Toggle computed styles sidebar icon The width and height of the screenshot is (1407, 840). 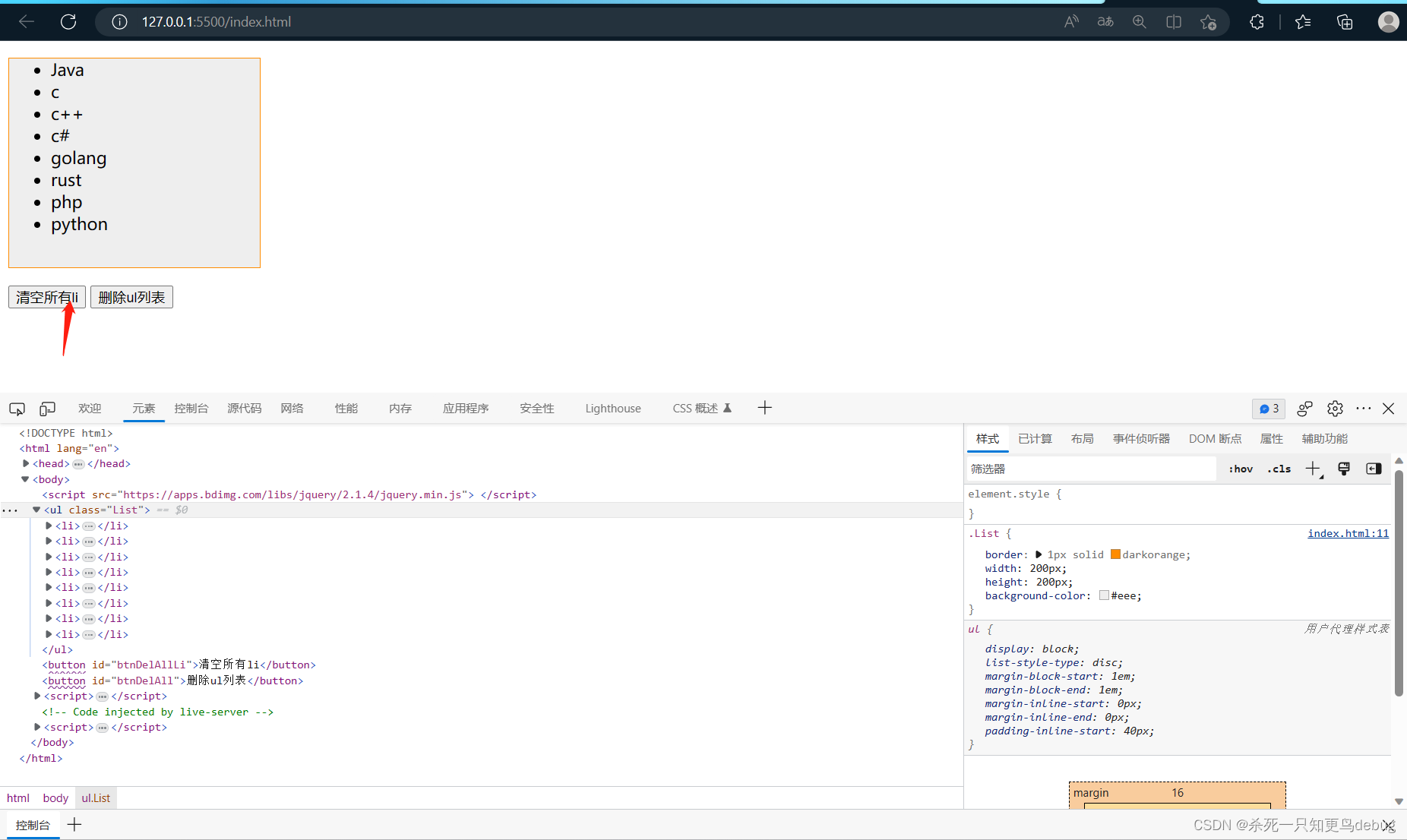pyautogui.click(x=1374, y=469)
